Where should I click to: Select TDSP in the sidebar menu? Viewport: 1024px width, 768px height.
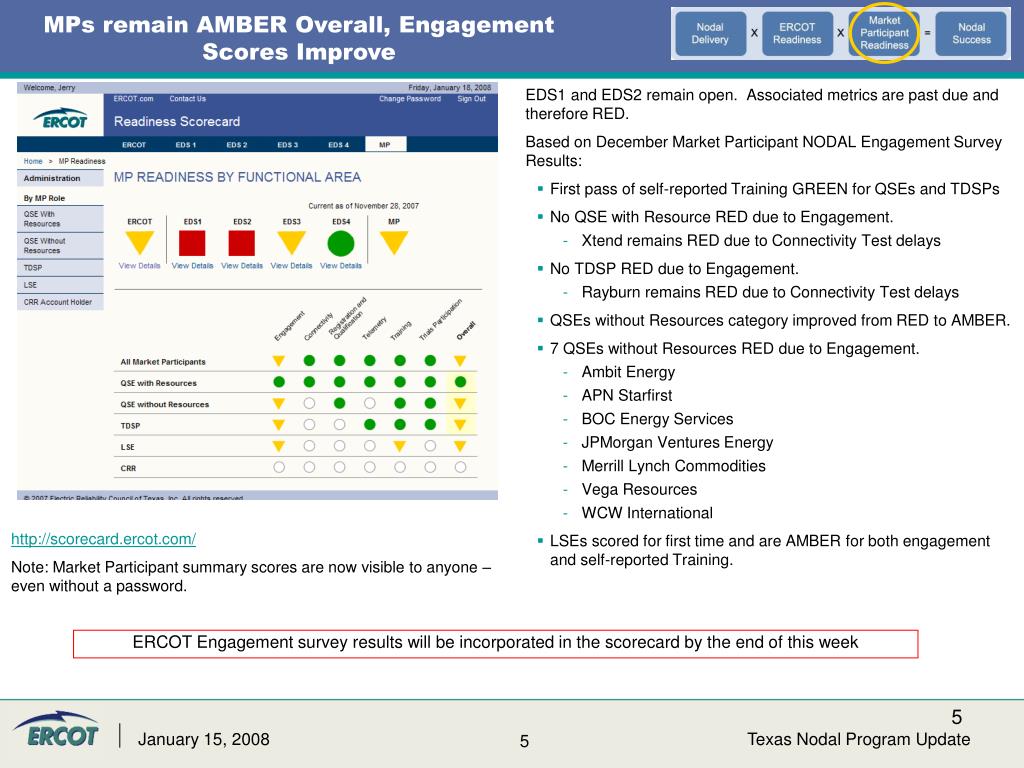tap(60, 268)
